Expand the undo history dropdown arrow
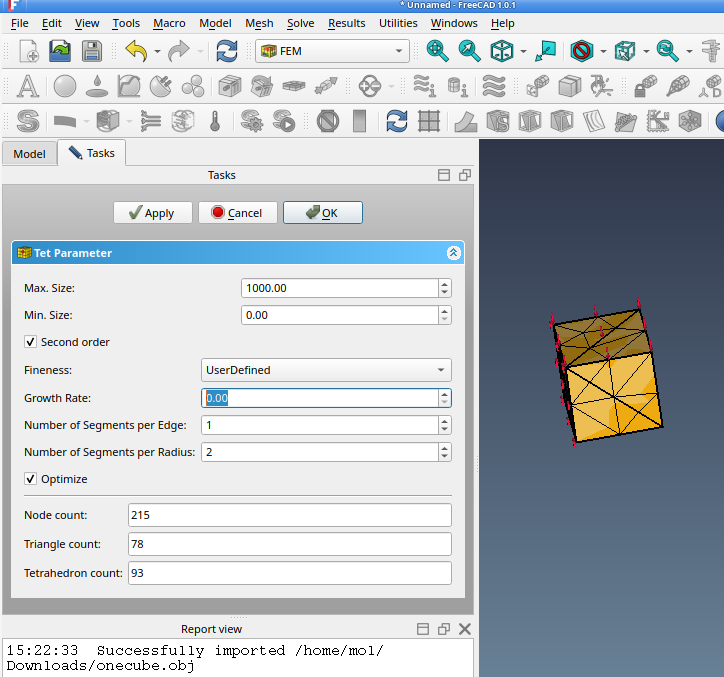Image resolution: width=724 pixels, height=677 pixels. (x=157, y=51)
